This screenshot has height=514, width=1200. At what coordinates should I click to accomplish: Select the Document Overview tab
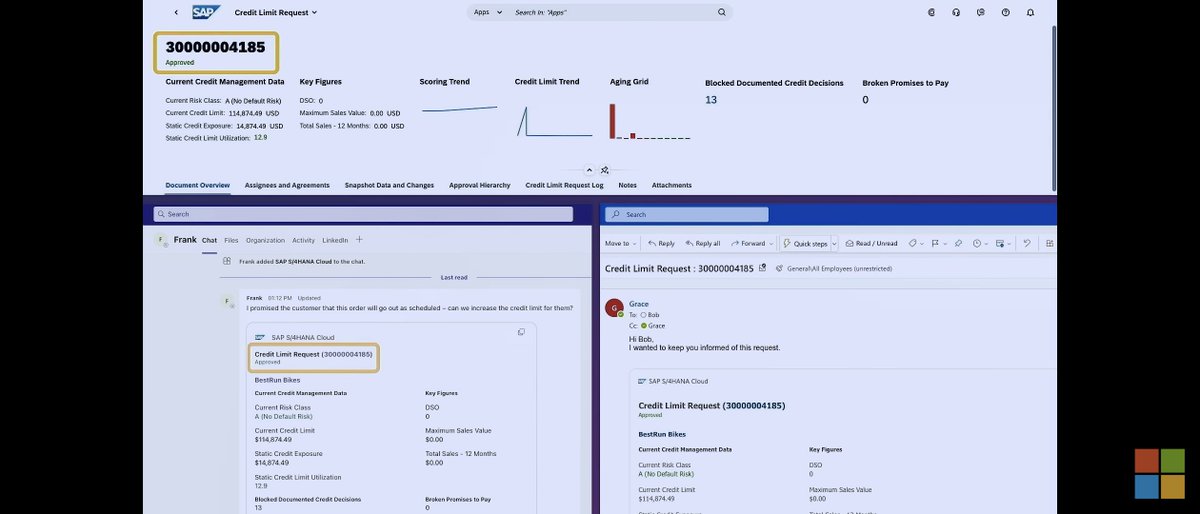pyautogui.click(x=197, y=185)
